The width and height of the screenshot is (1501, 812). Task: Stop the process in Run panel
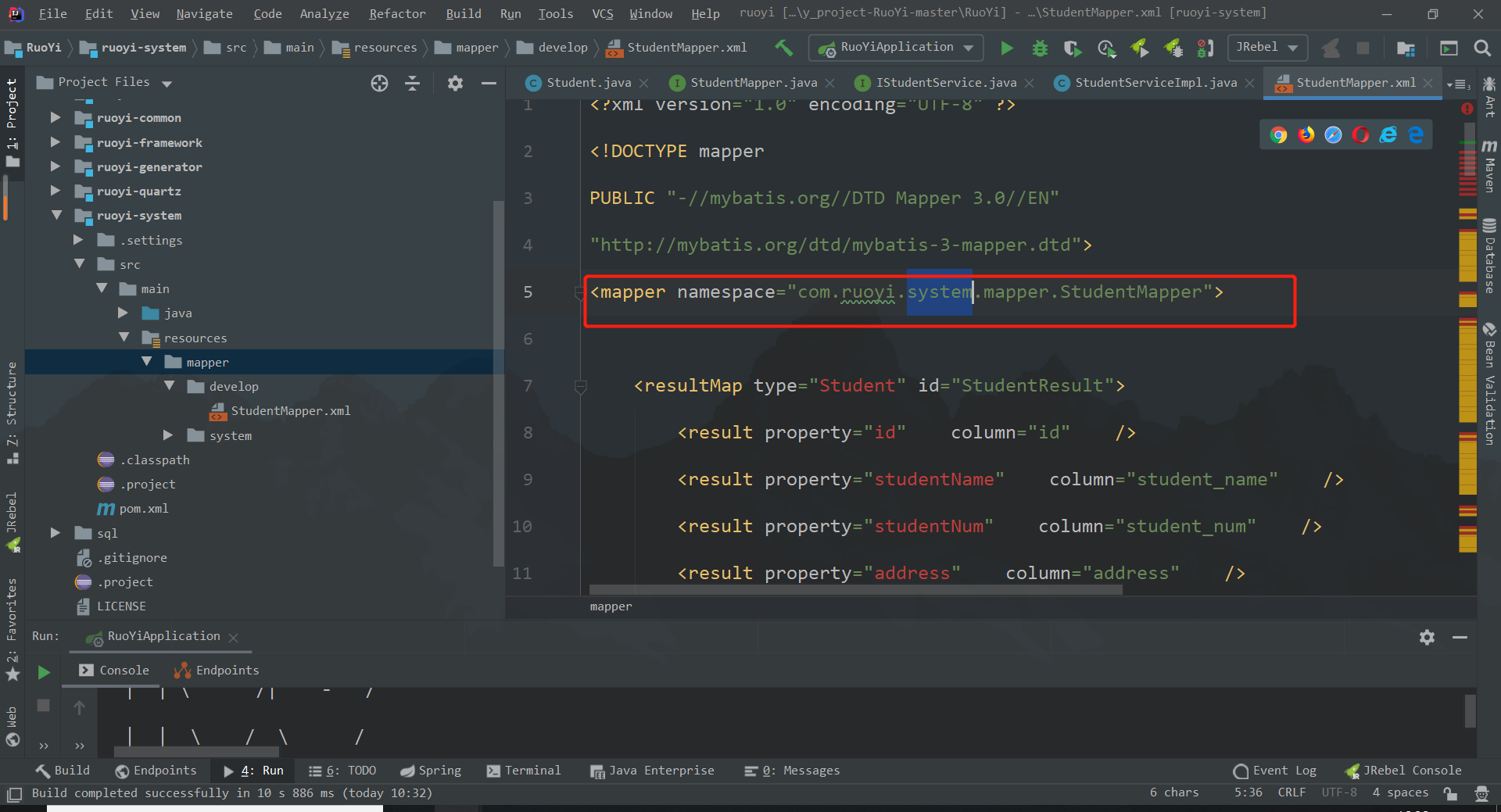[x=44, y=705]
